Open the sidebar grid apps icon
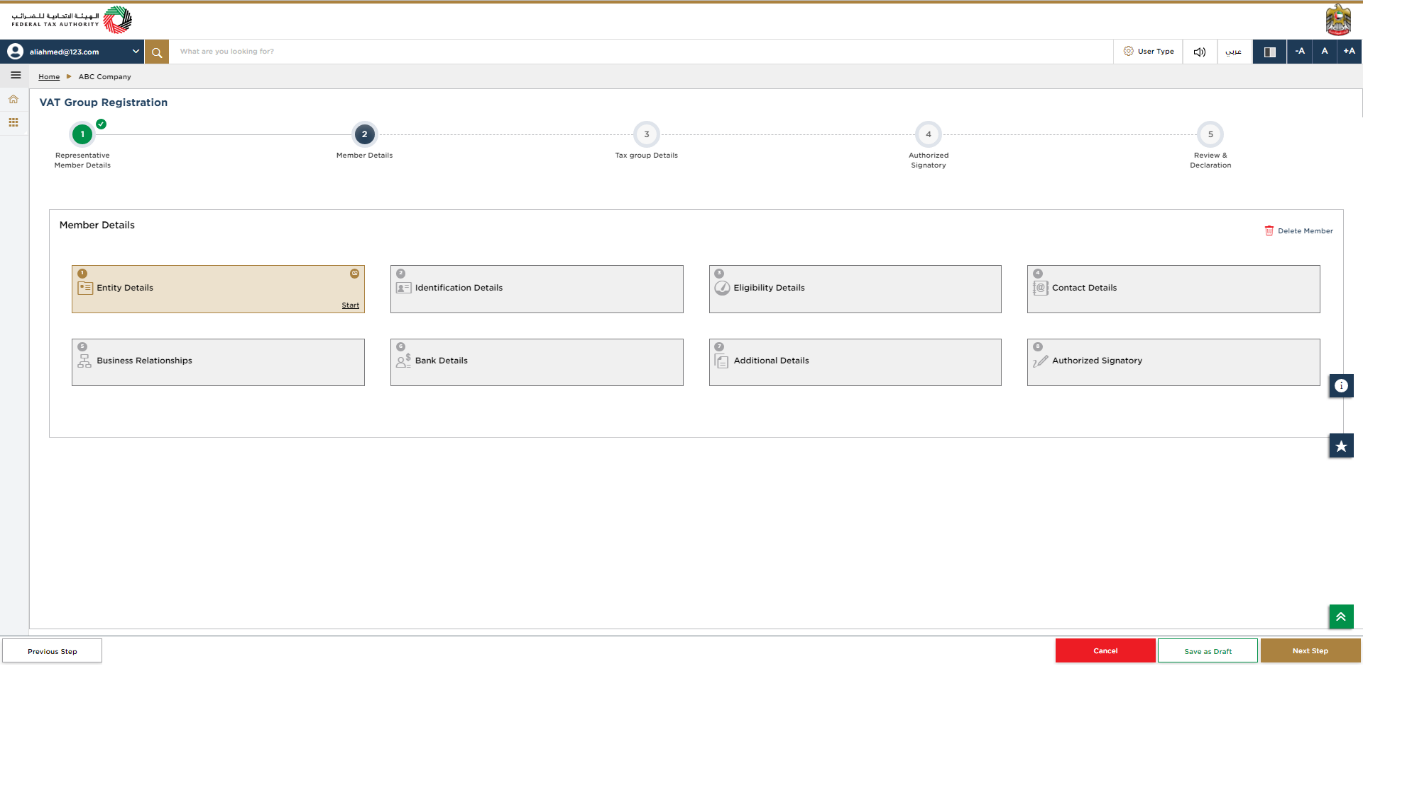 click(x=14, y=122)
